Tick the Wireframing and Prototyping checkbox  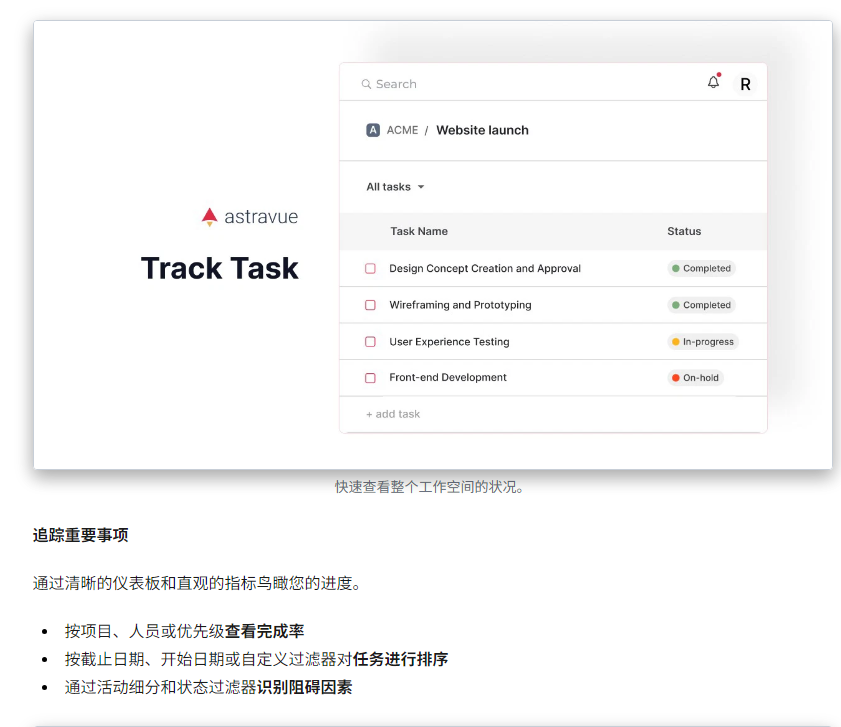tap(370, 305)
